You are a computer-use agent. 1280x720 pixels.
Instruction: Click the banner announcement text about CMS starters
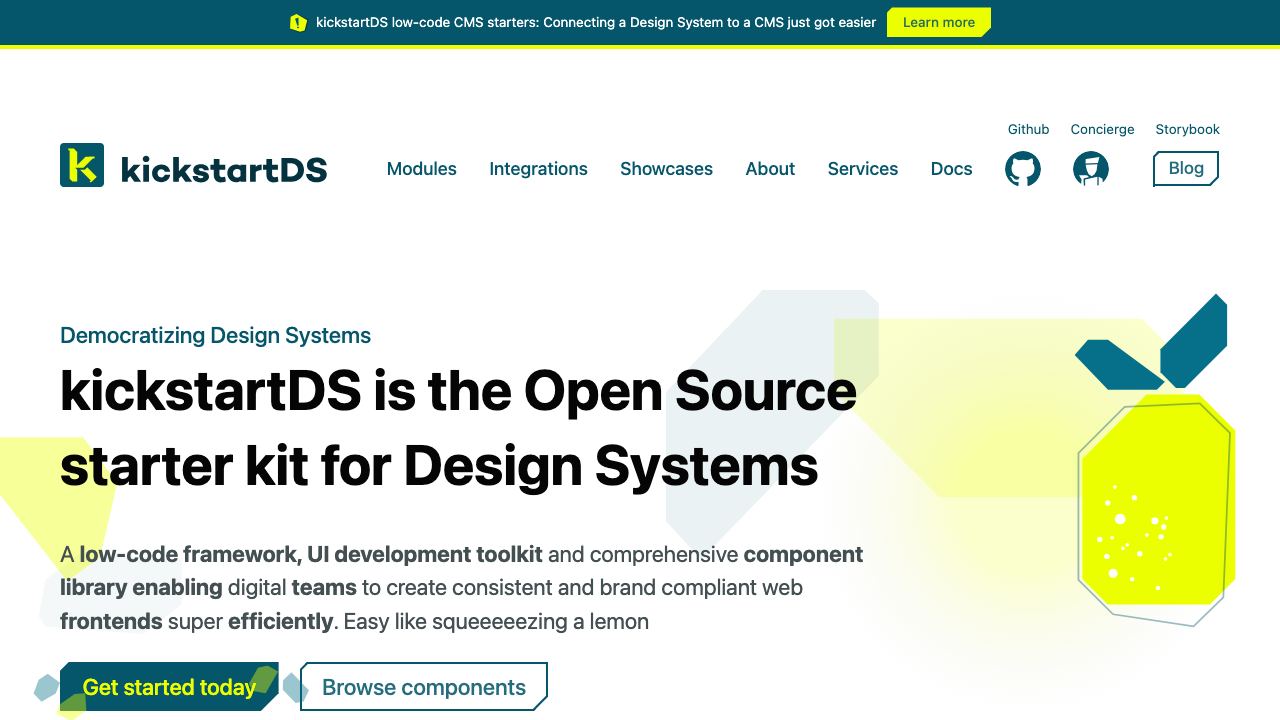(x=596, y=22)
